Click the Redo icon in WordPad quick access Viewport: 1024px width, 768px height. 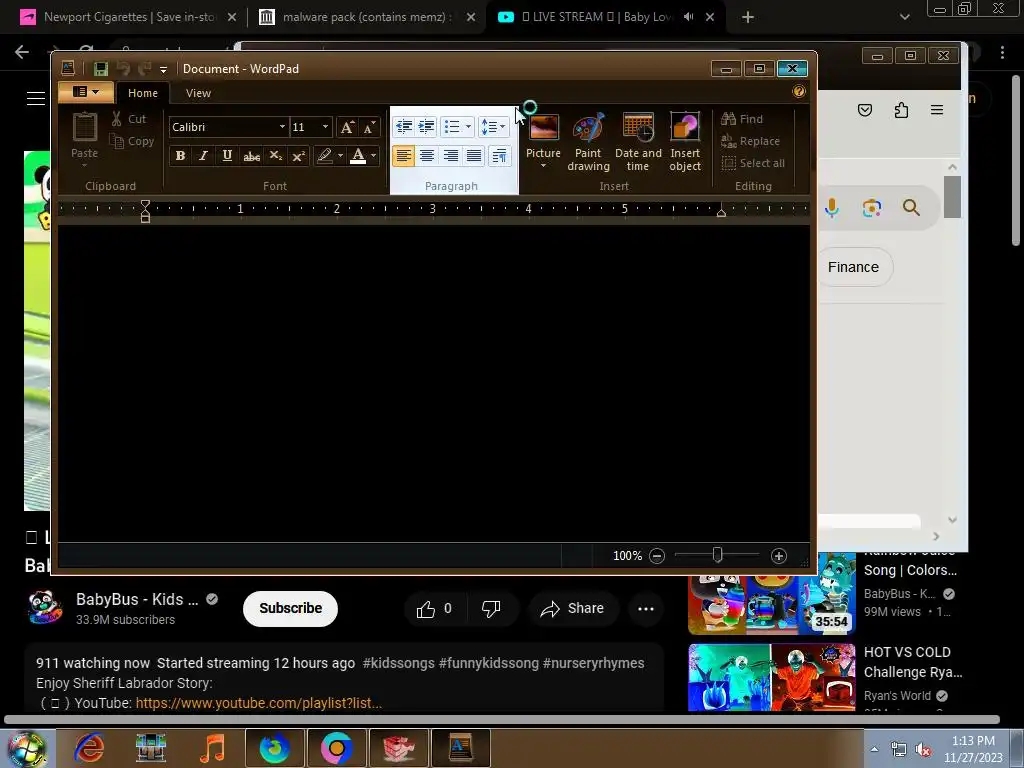tap(144, 69)
